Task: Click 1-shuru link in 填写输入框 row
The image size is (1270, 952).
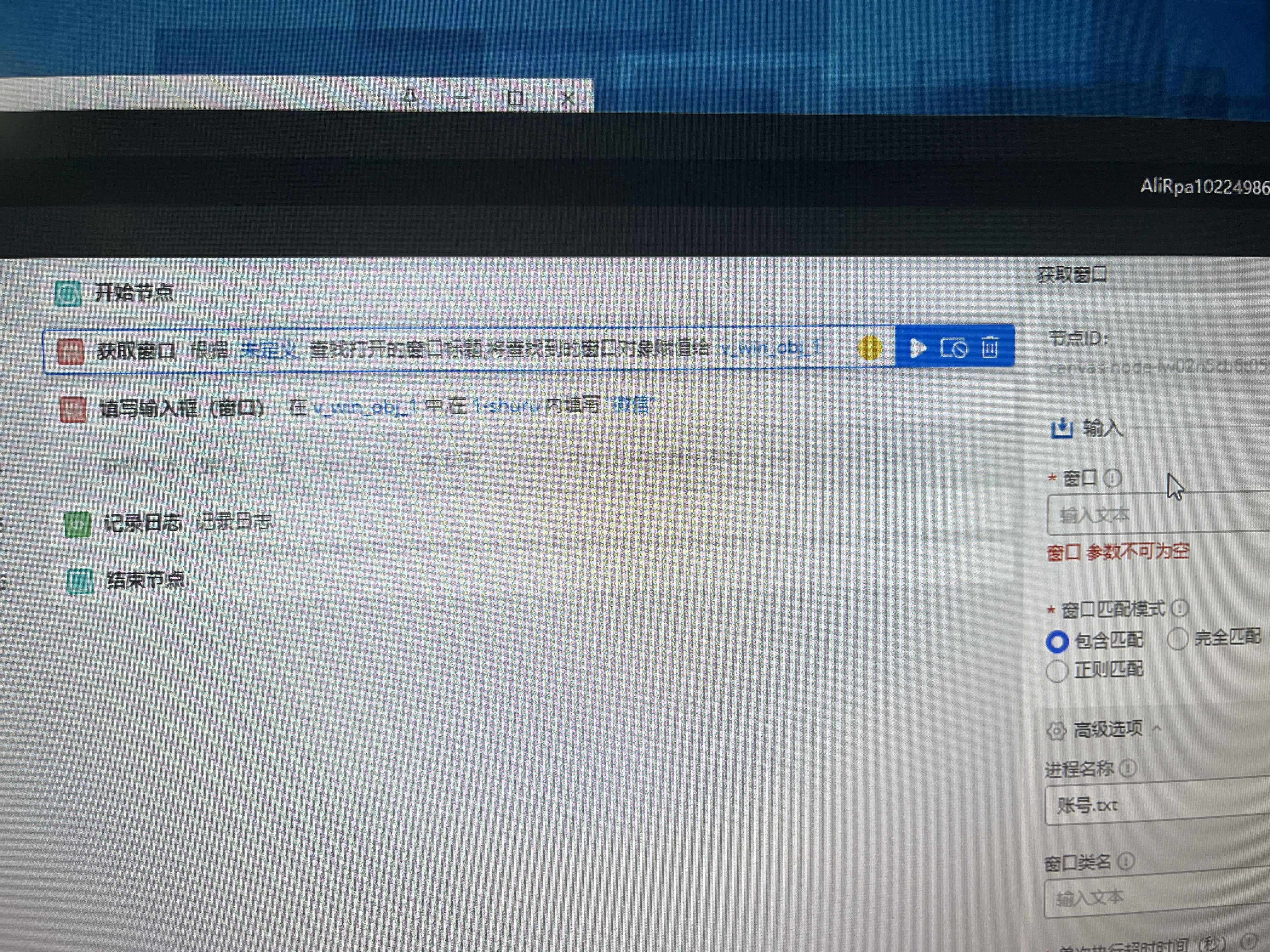Action: point(505,406)
